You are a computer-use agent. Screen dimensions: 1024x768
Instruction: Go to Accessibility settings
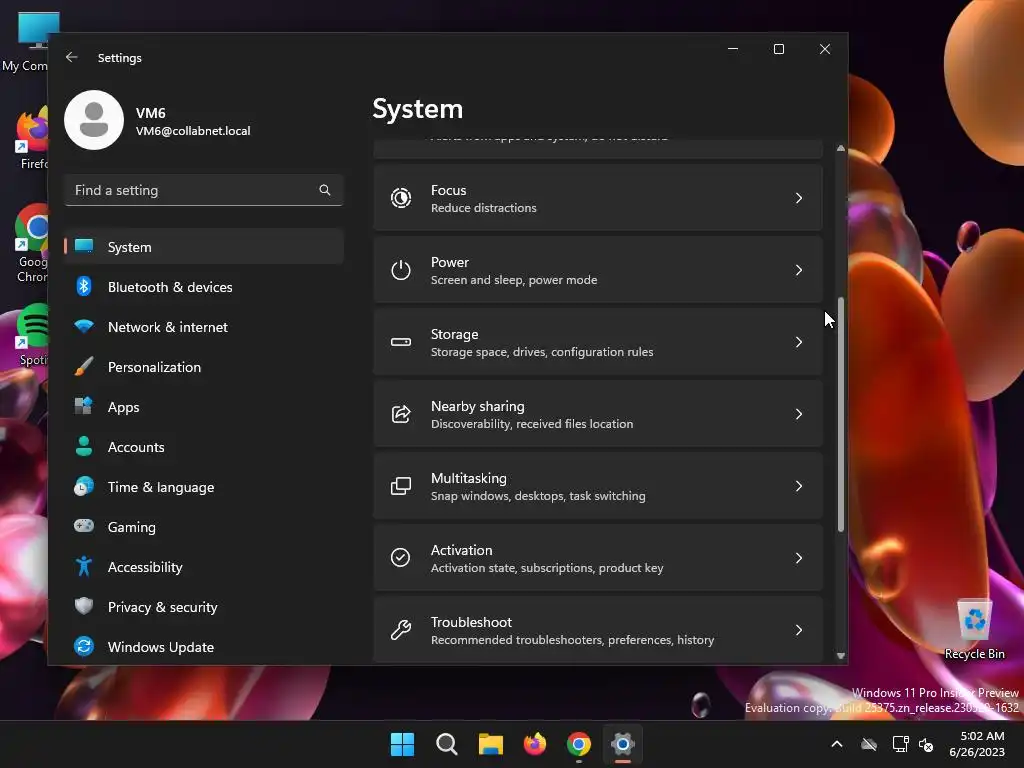(204, 566)
